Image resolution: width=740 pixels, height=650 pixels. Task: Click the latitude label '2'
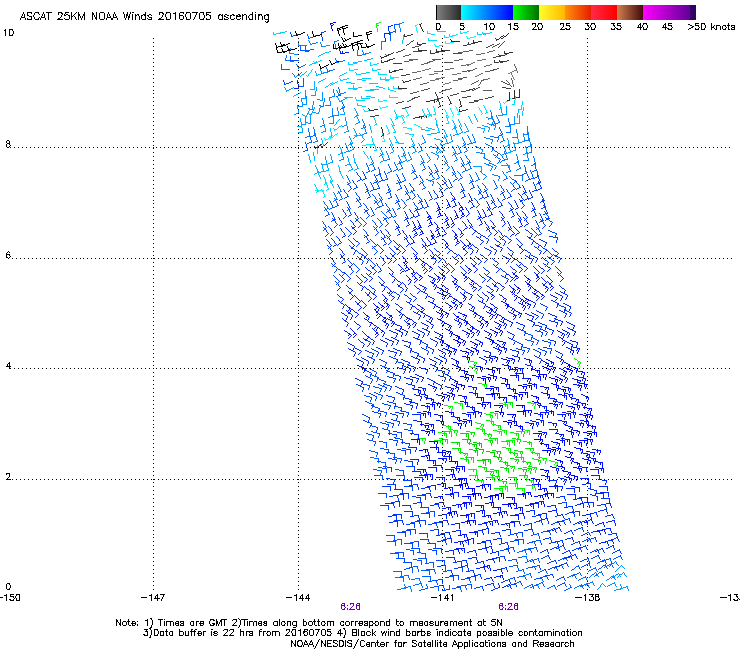click(8, 477)
